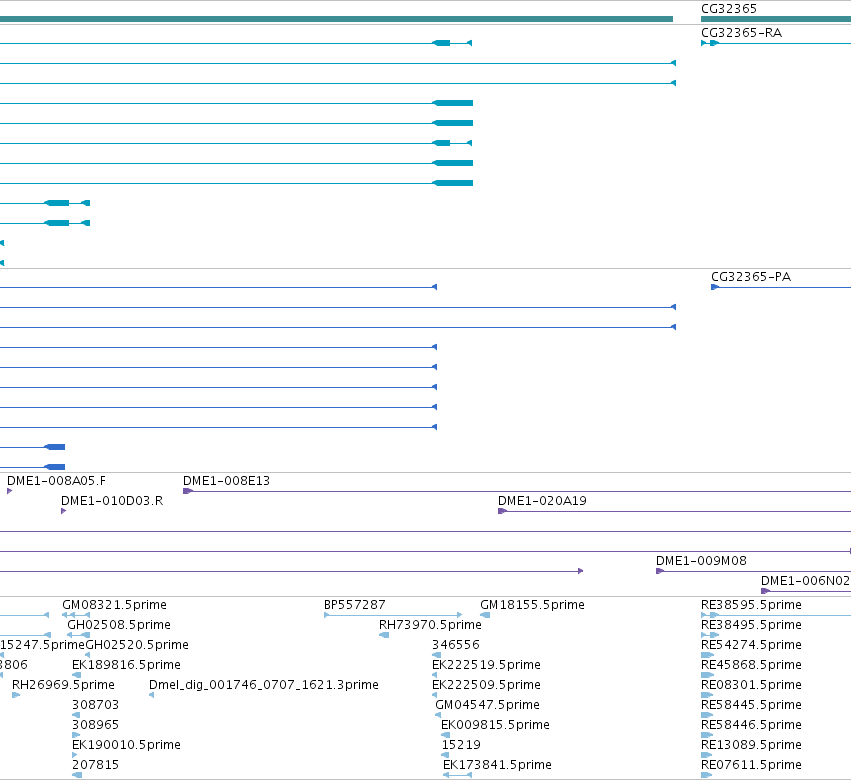
Task: Click the GM18155.5prime EST glyph
Action: click(485, 615)
